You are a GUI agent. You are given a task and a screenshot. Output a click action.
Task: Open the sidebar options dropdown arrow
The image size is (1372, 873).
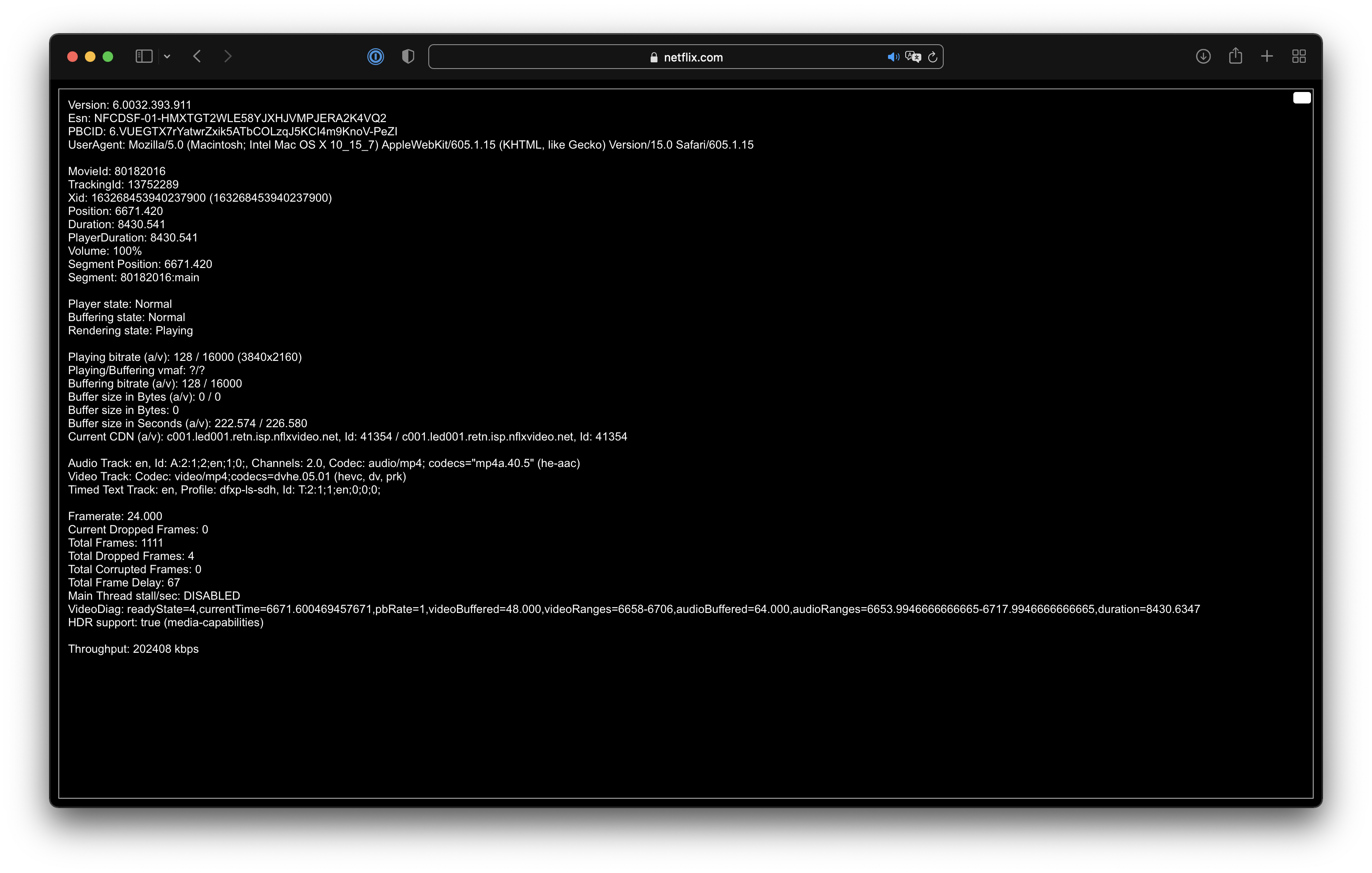pyautogui.click(x=167, y=57)
